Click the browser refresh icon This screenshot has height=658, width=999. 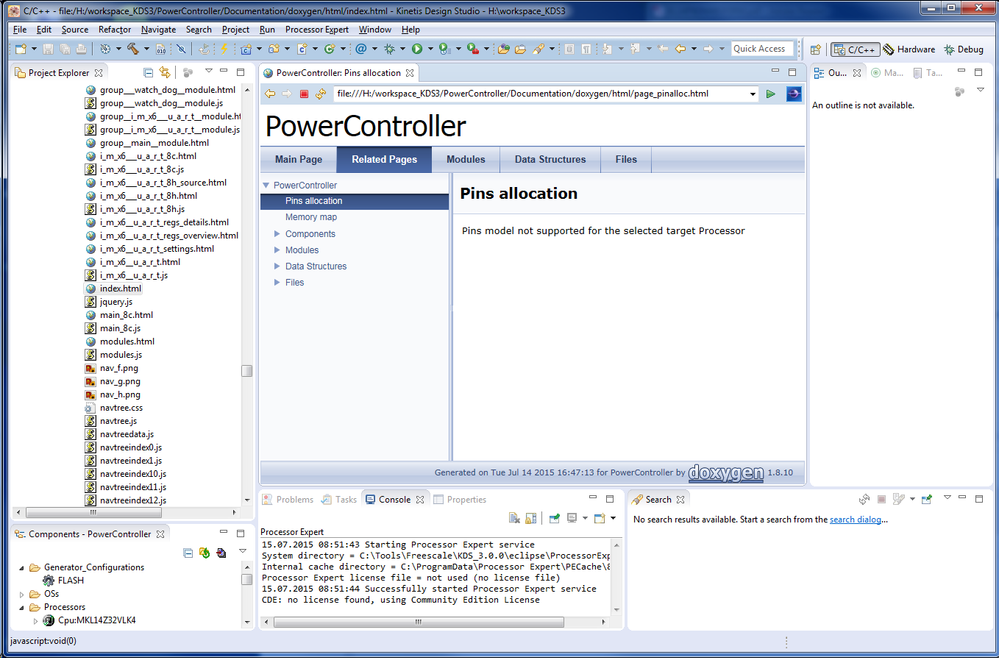point(320,94)
